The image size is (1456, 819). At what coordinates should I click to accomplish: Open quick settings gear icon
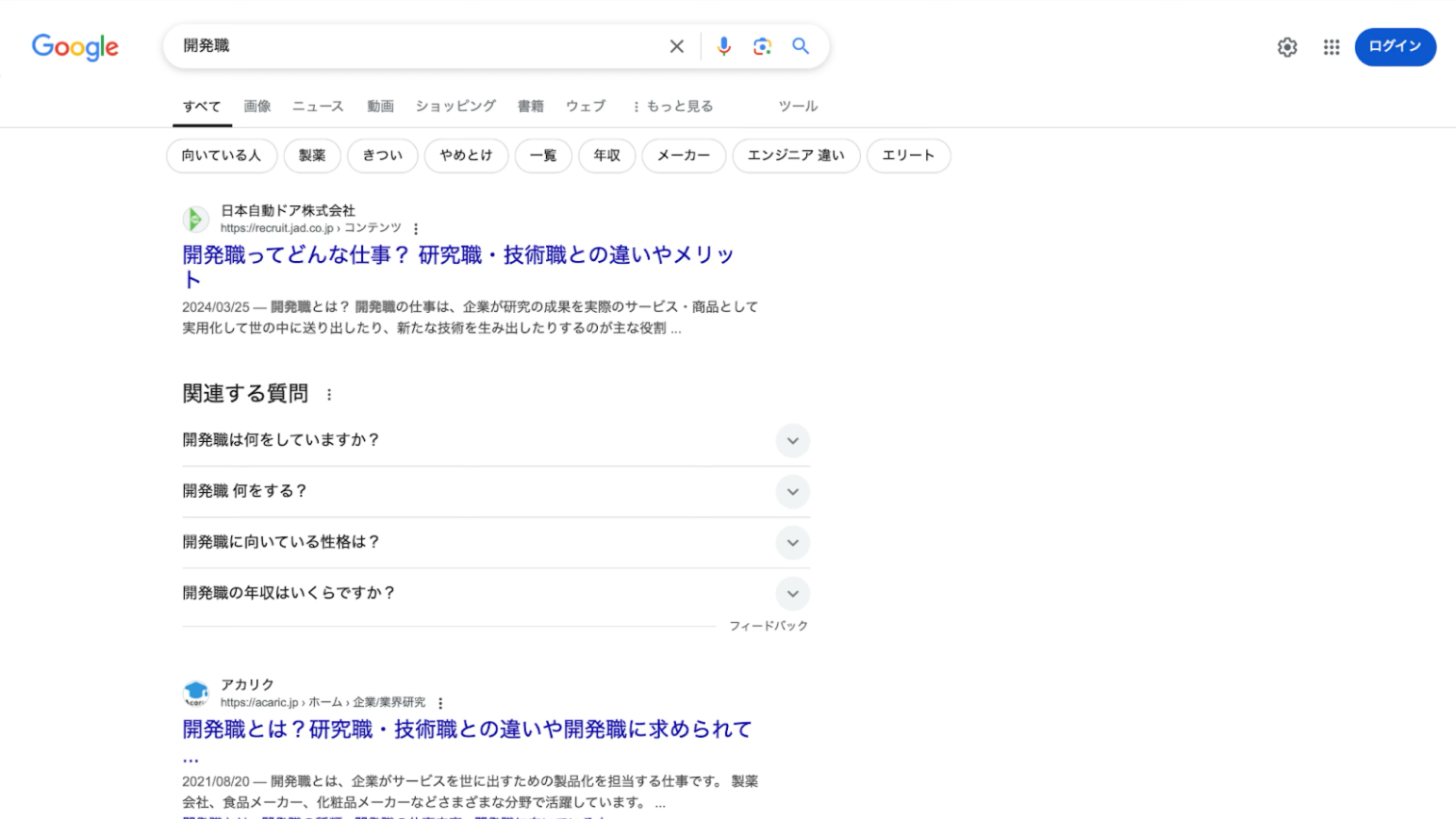click(1287, 47)
